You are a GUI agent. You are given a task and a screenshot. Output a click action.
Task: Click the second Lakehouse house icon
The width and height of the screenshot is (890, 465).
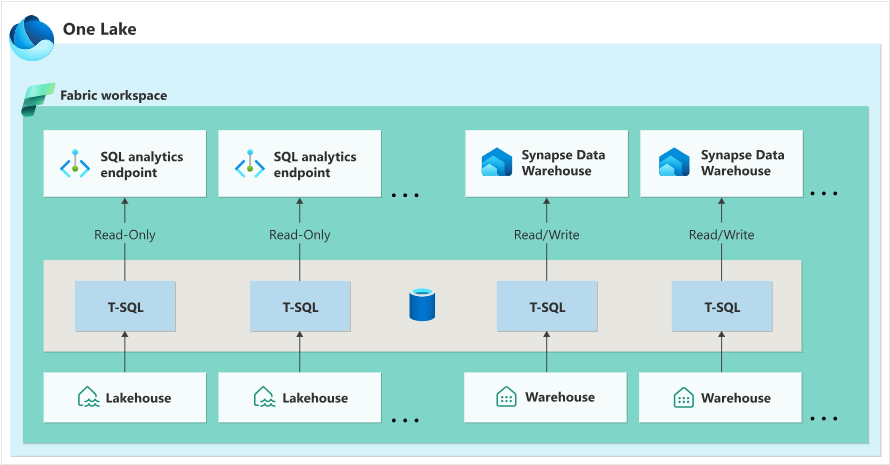click(x=265, y=397)
